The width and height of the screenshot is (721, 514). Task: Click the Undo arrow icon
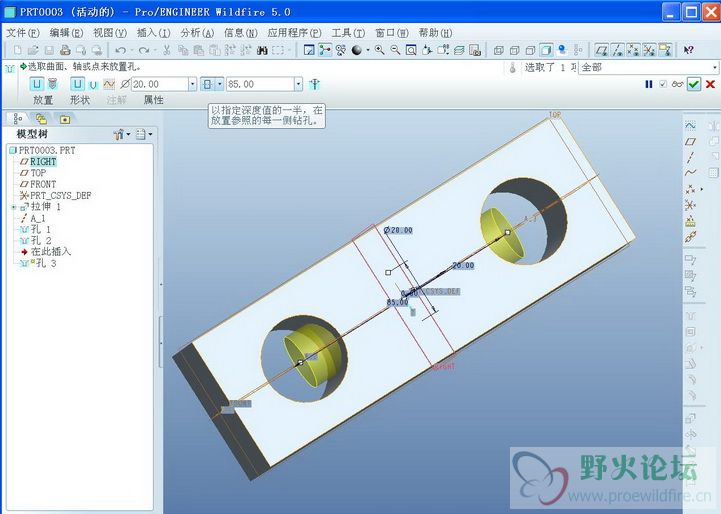pyautogui.click(x=120, y=50)
